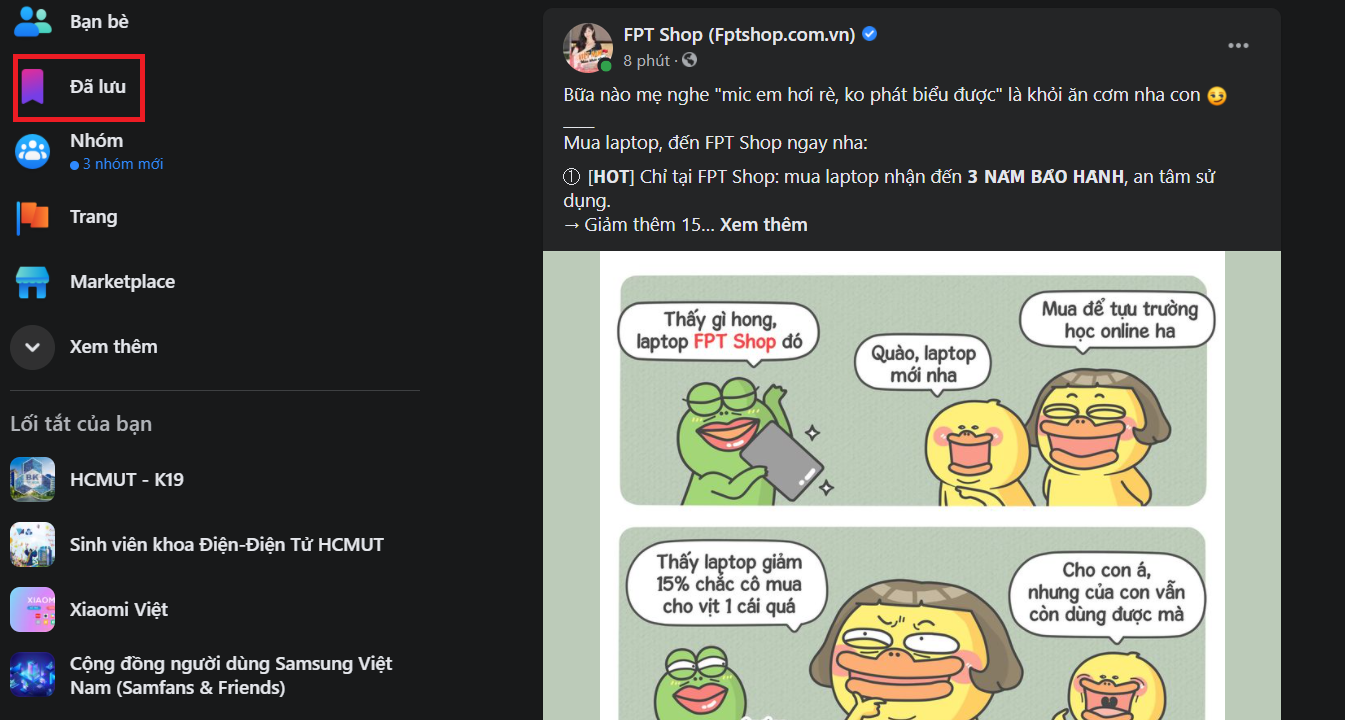Select Đã lưu in the sidebar

(x=98, y=87)
